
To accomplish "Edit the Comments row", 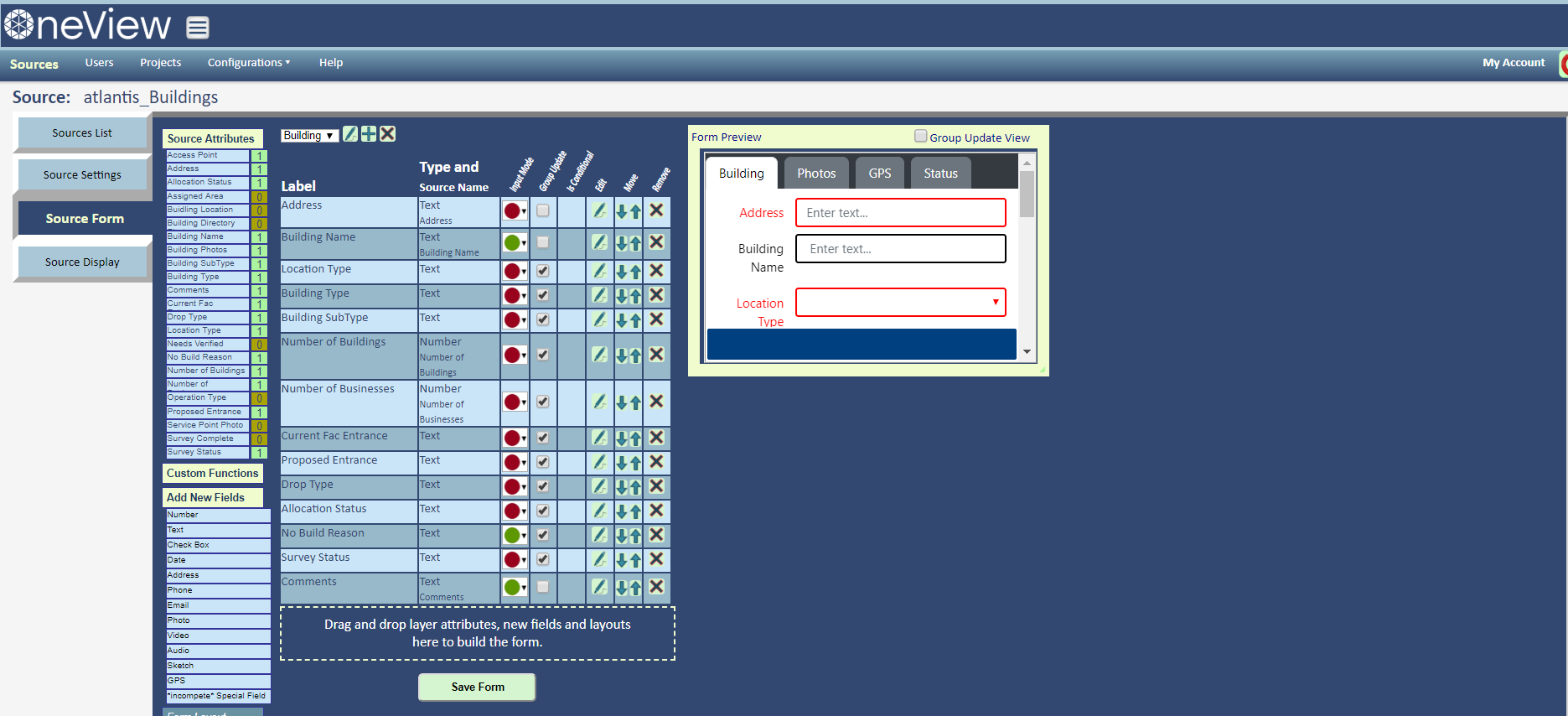I will 599,587.
